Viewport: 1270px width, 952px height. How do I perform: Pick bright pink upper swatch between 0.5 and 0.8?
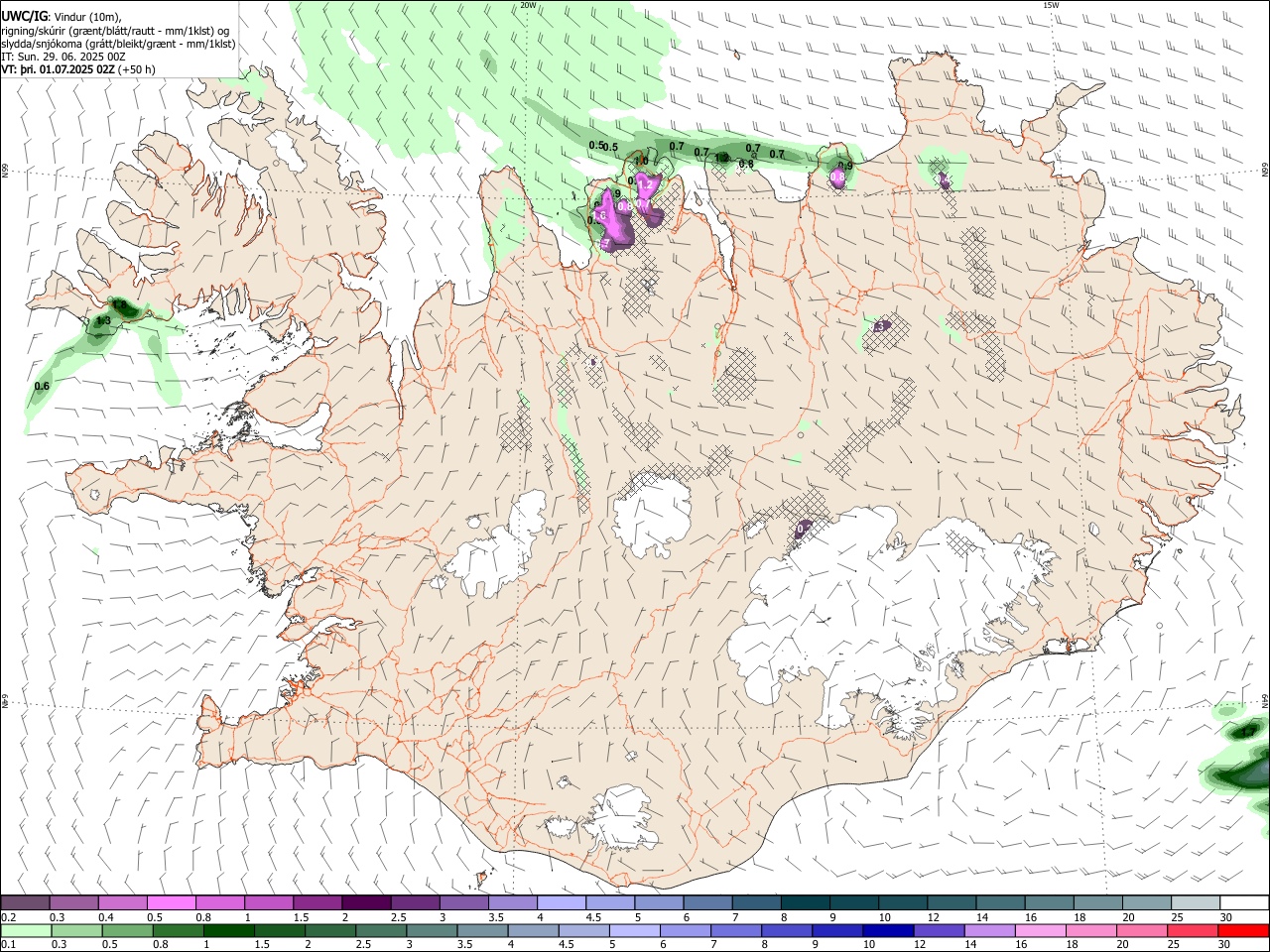tap(172, 902)
